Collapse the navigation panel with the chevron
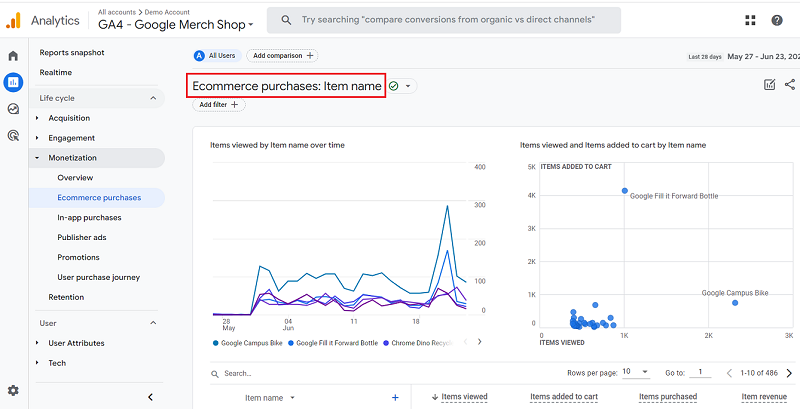Image resolution: width=800 pixels, height=409 pixels. (x=151, y=397)
